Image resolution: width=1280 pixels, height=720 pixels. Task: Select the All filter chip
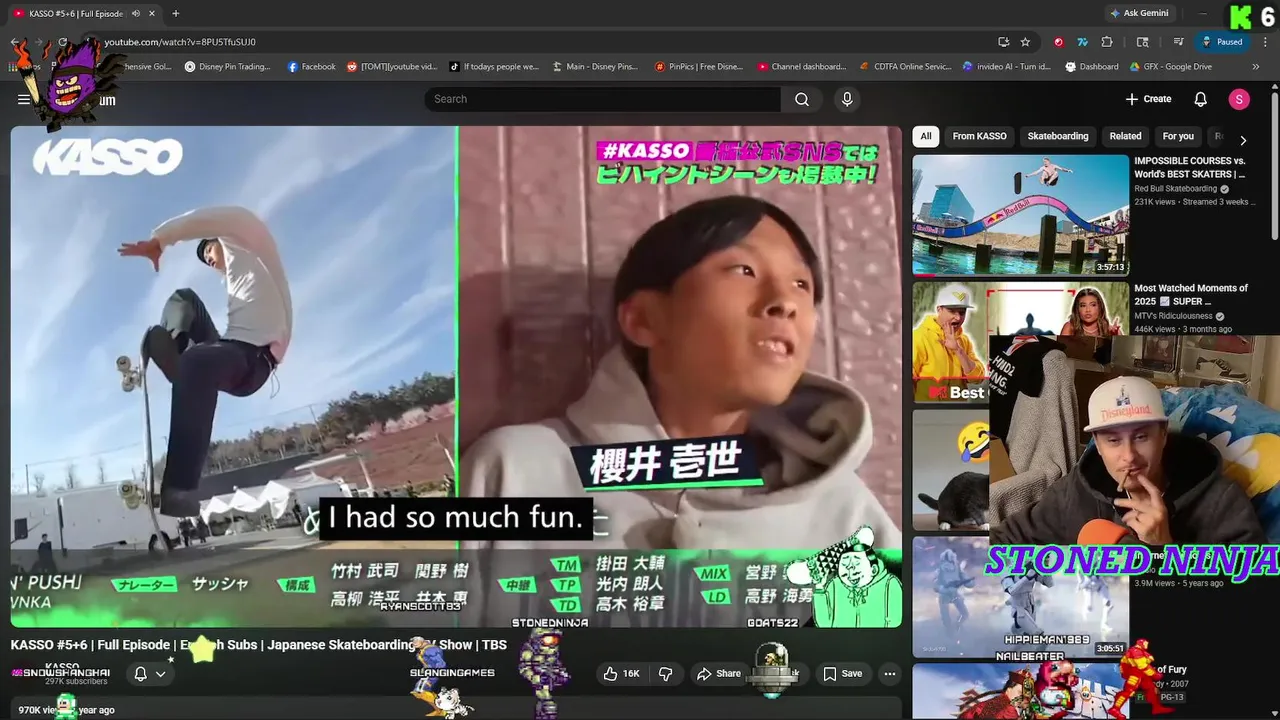pyautogui.click(x=926, y=136)
